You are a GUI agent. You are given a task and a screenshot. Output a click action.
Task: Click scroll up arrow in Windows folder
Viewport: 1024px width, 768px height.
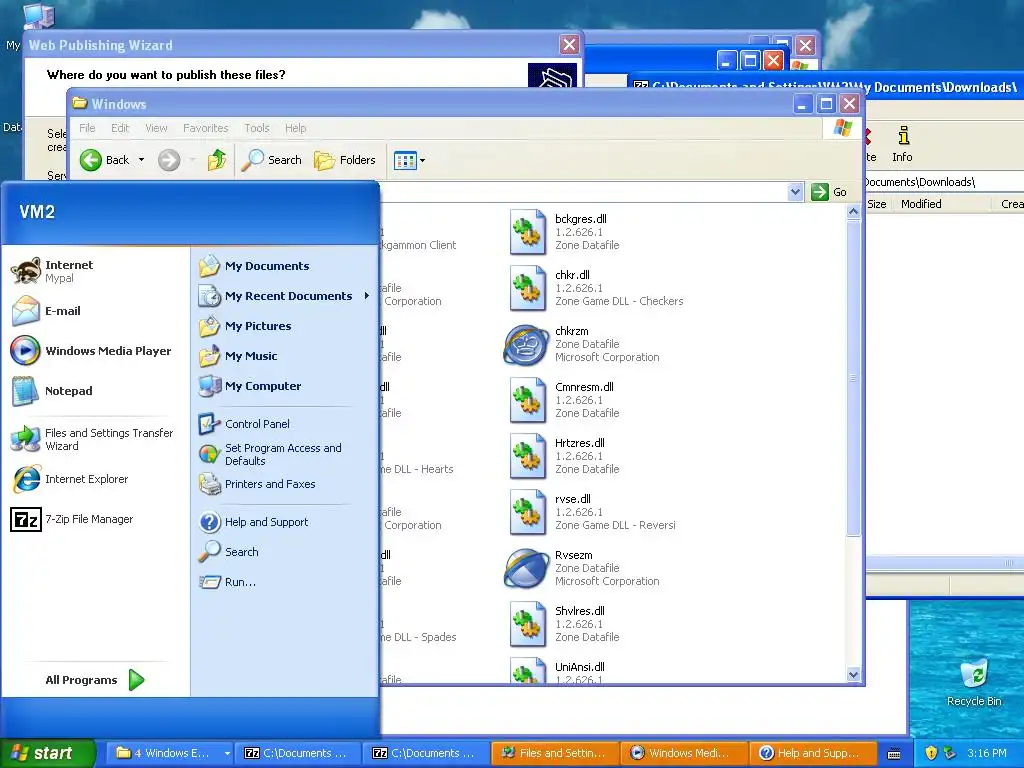pos(853,212)
